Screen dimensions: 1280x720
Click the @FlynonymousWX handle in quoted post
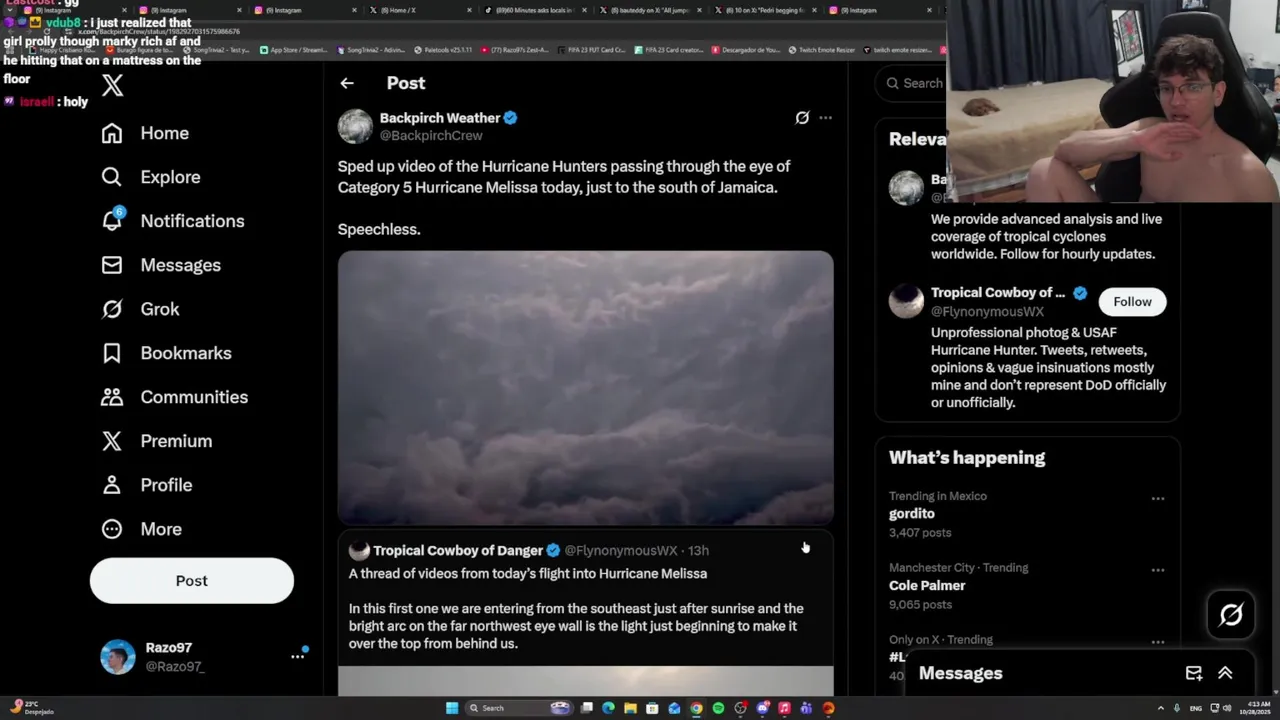click(621, 551)
